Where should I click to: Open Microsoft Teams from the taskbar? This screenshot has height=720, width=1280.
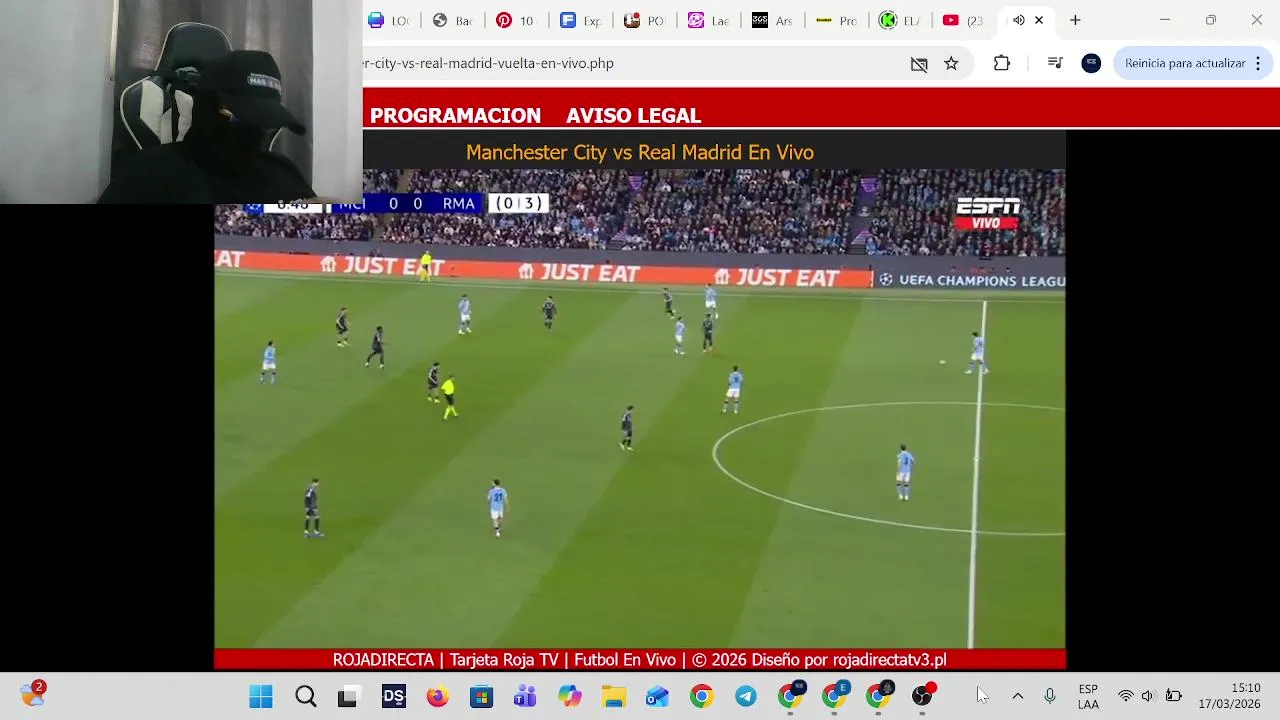point(525,697)
